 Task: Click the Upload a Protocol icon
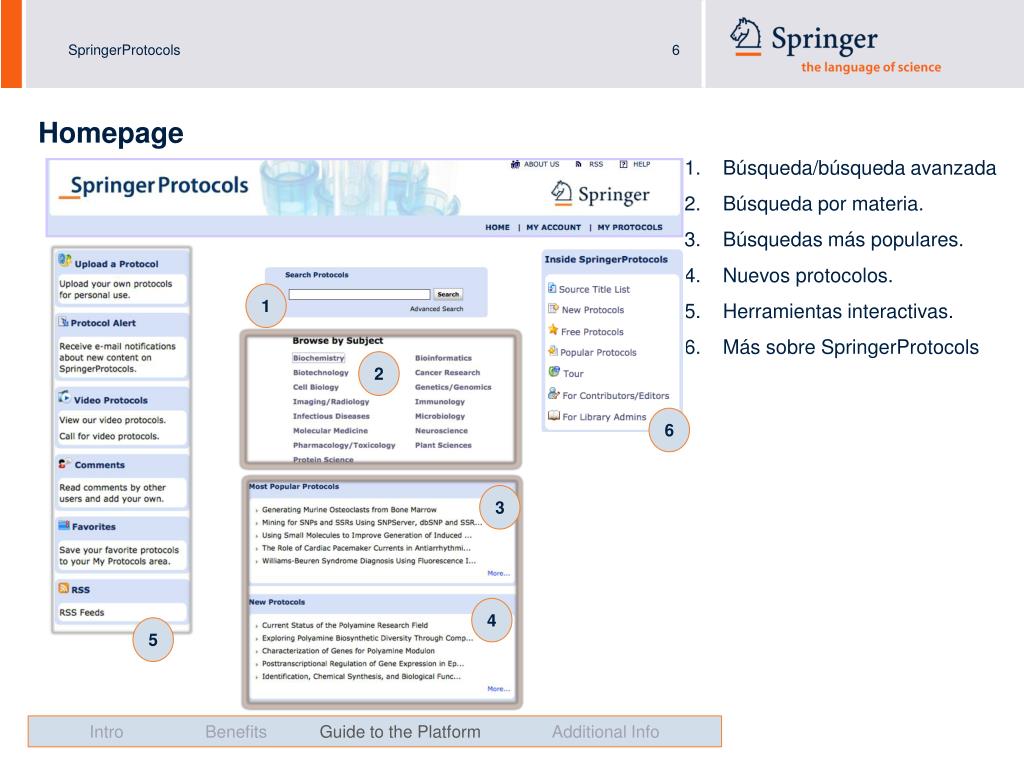tap(65, 261)
